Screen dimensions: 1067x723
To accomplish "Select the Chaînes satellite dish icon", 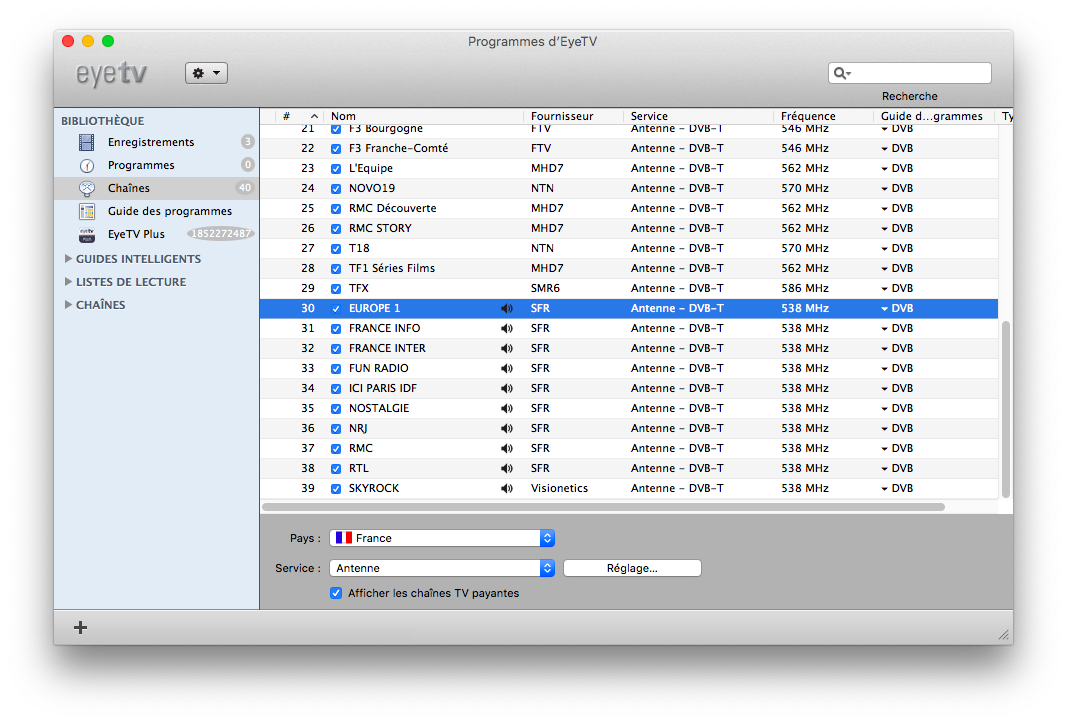I will click(x=87, y=188).
